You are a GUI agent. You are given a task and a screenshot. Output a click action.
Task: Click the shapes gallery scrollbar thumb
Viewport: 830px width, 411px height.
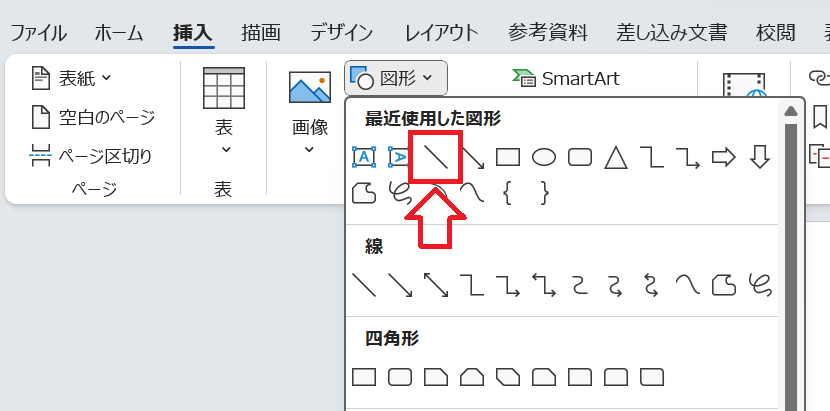coord(791,265)
